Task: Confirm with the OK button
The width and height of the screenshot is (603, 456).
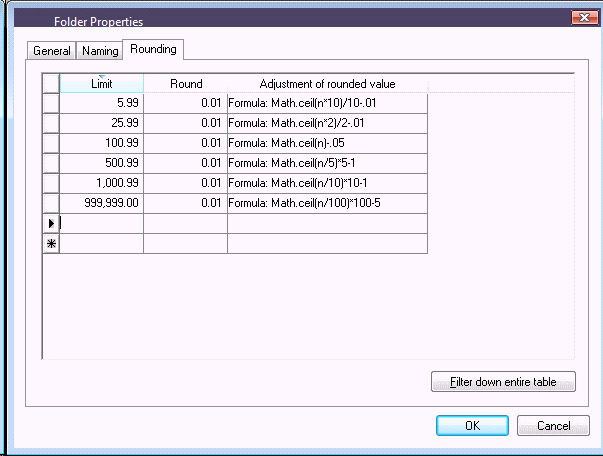Action: coord(472,425)
